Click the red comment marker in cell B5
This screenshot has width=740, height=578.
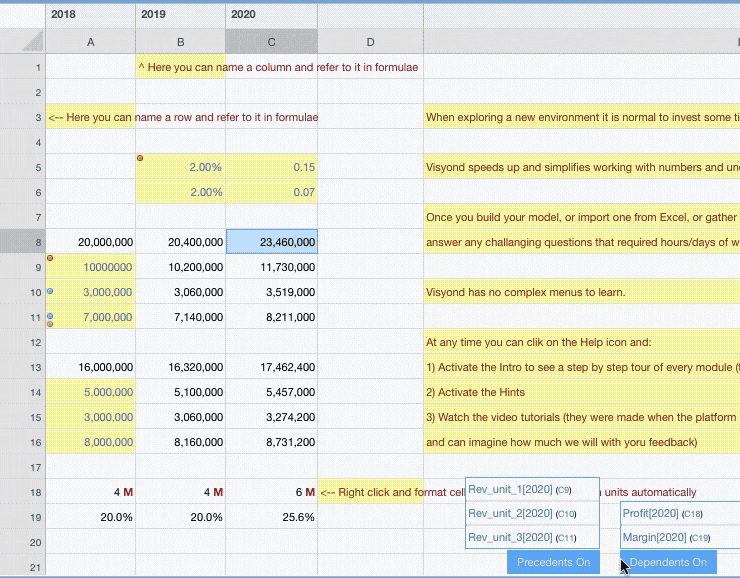pos(140,158)
